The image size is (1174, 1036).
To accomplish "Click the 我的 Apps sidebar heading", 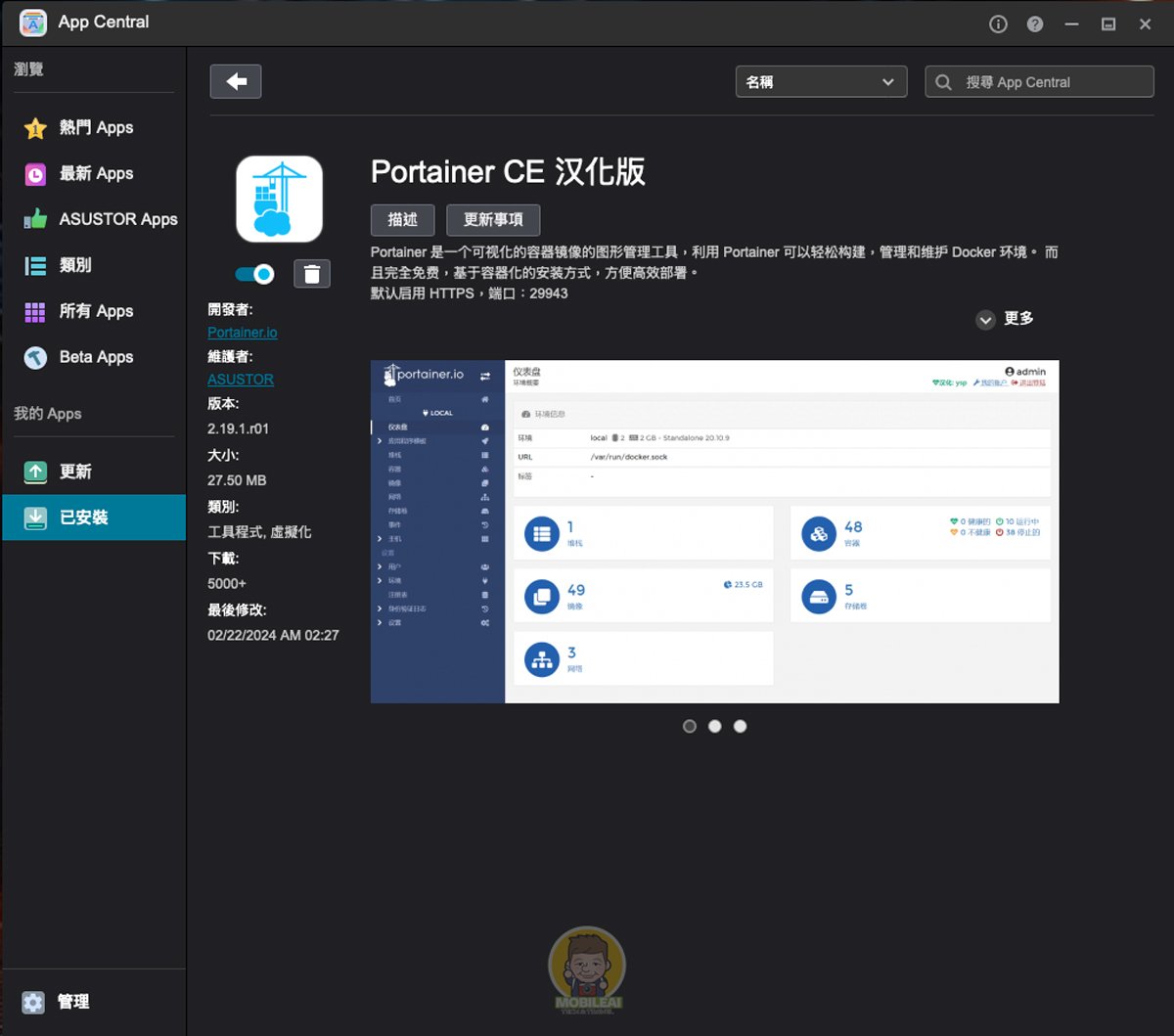I will click(x=48, y=414).
